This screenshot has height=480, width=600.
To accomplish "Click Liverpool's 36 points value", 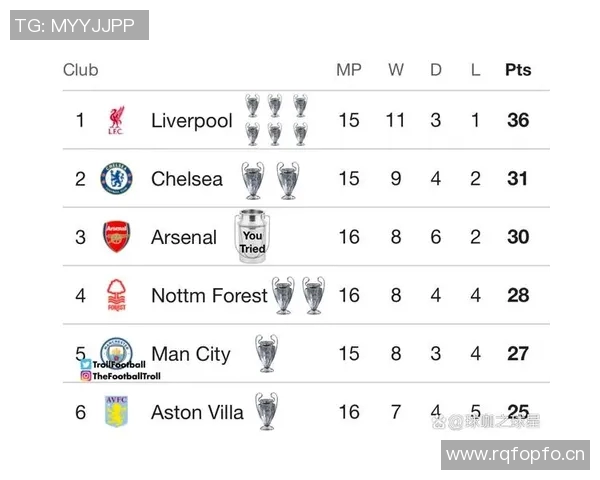I will [x=518, y=121].
